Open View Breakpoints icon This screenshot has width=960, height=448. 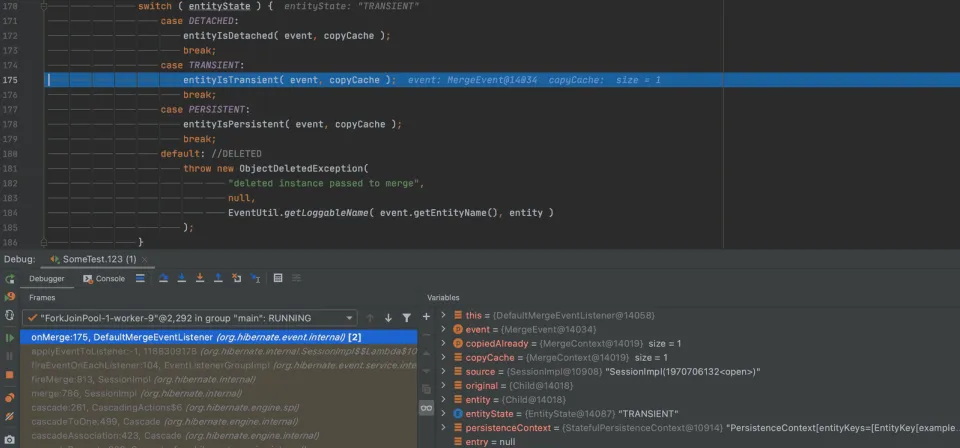click(x=10, y=398)
